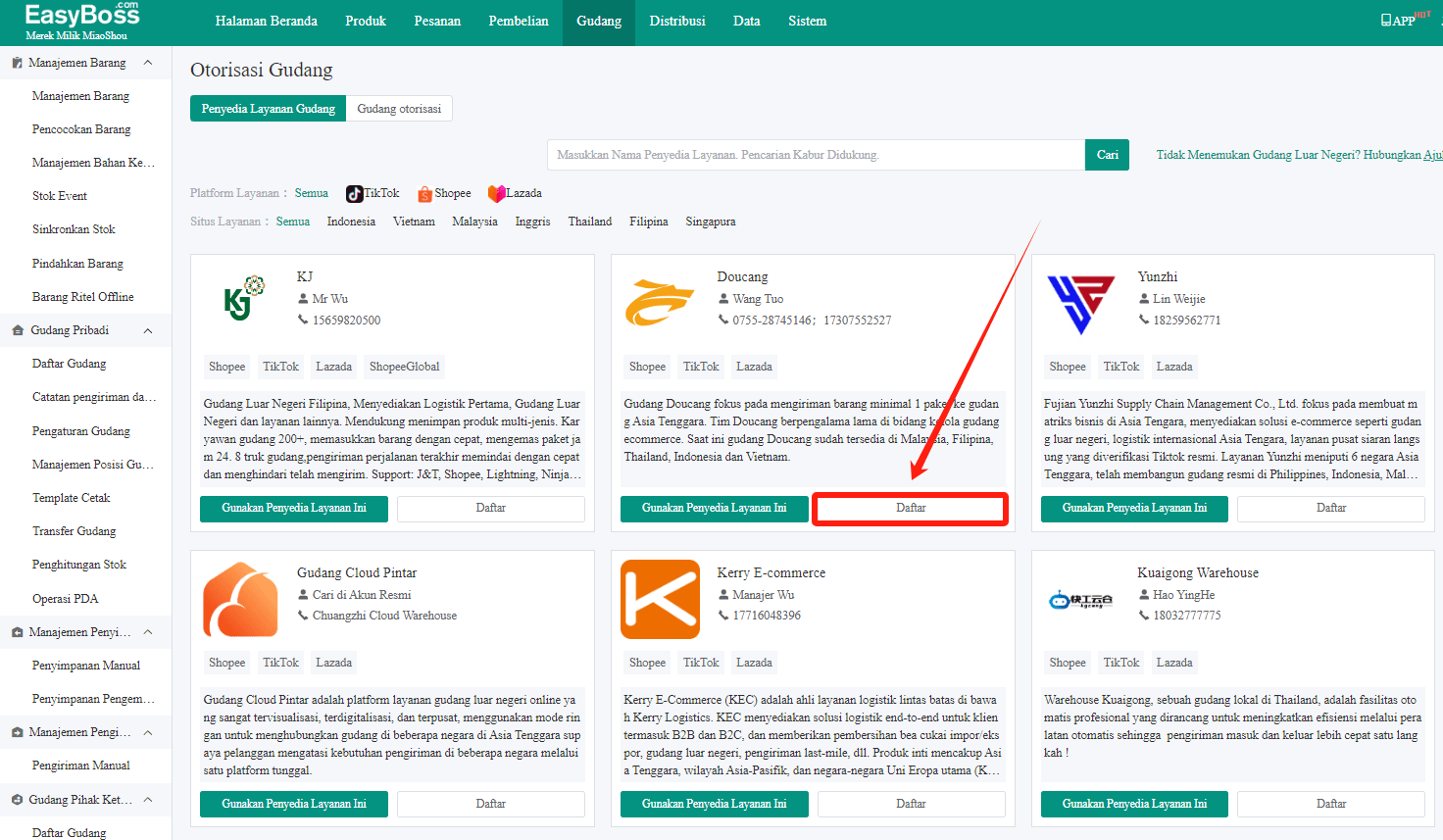
Task: Collapse the Manajemen Pengiriman sidebar group
Action: [148, 732]
